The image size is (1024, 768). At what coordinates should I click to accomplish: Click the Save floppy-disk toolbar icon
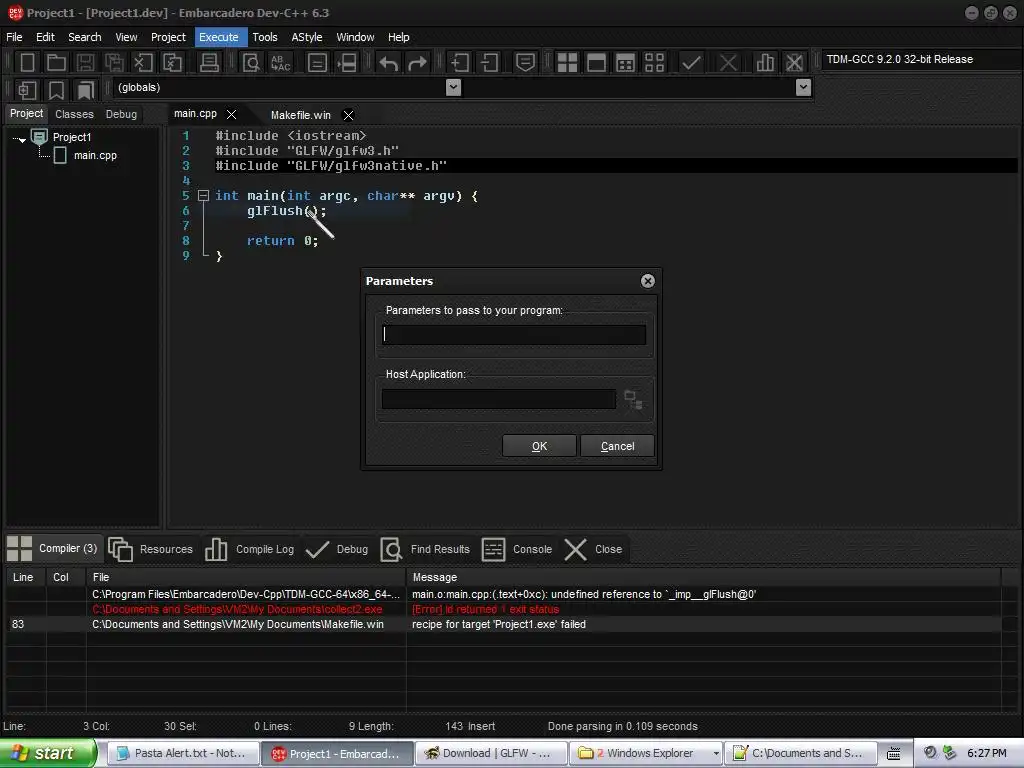point(85,63)
